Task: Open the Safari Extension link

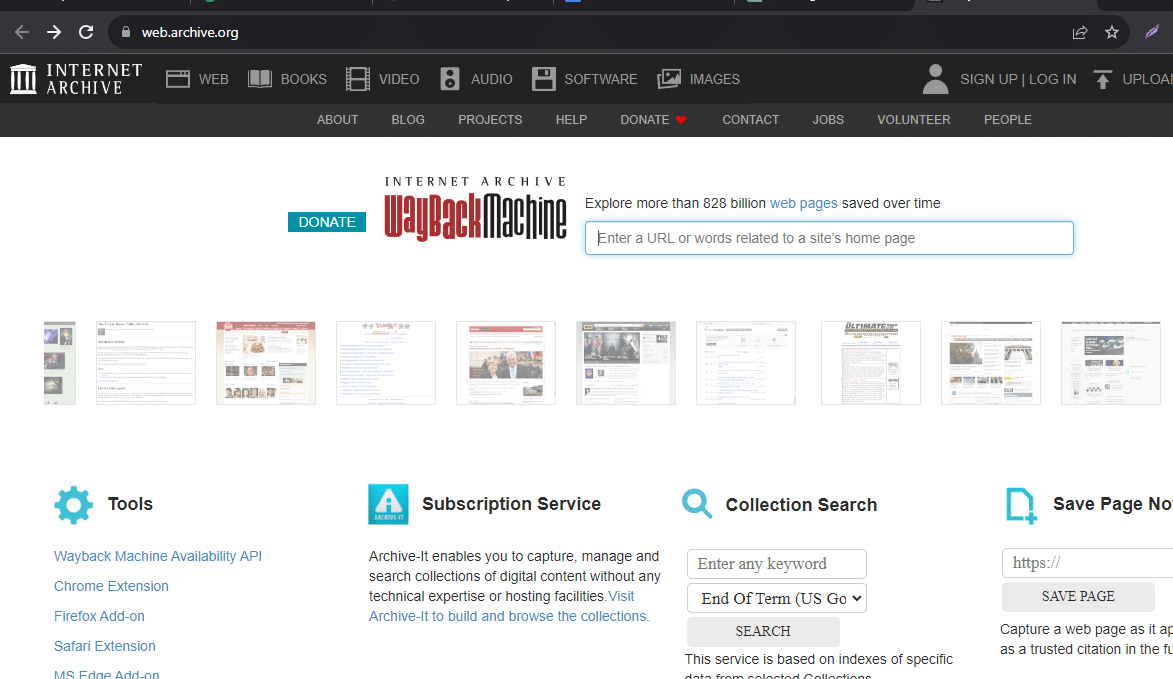Action: point(105,646)
